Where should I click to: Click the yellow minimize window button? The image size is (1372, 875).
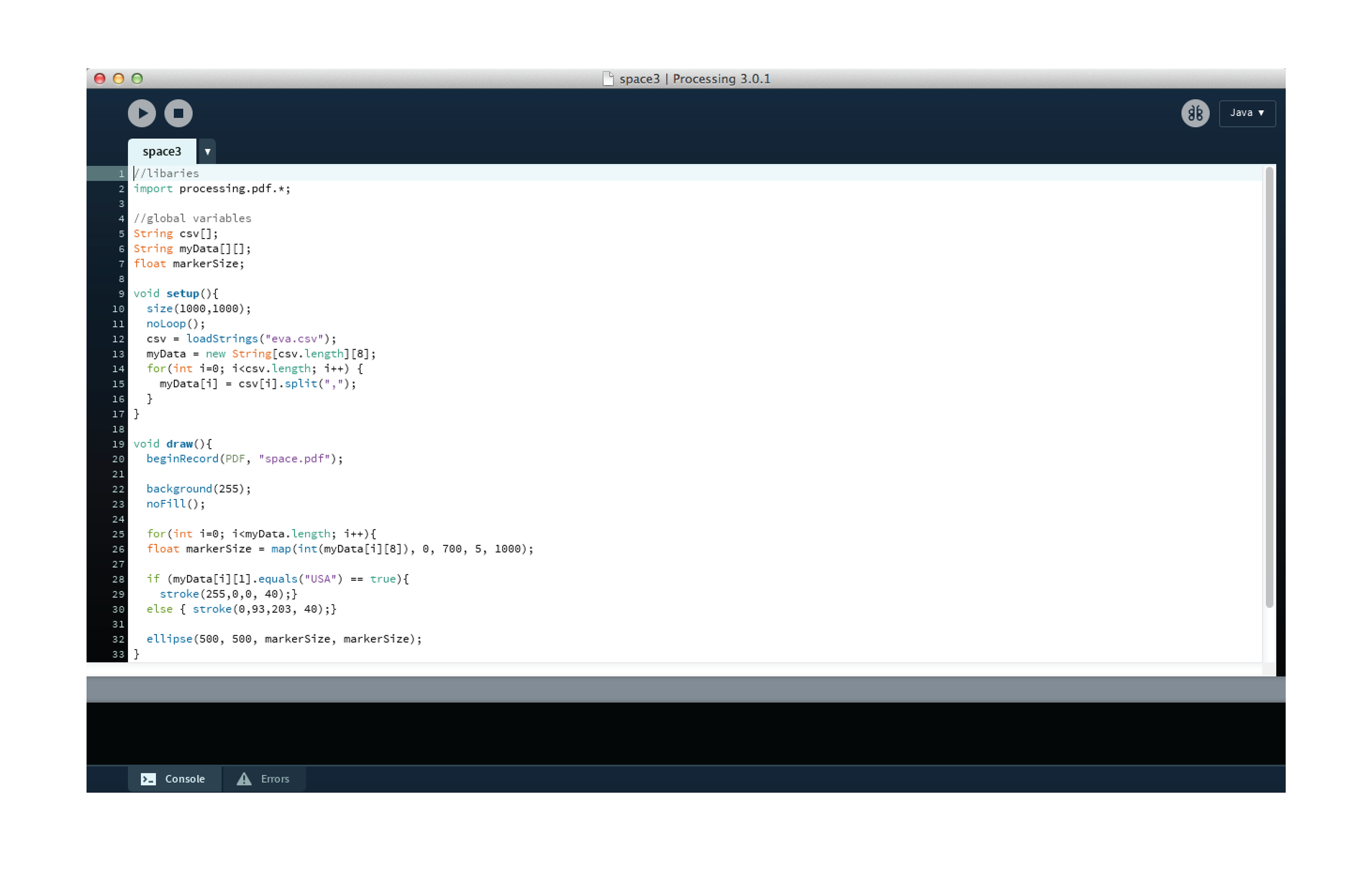pyautogui.click(x=119, y=79)
